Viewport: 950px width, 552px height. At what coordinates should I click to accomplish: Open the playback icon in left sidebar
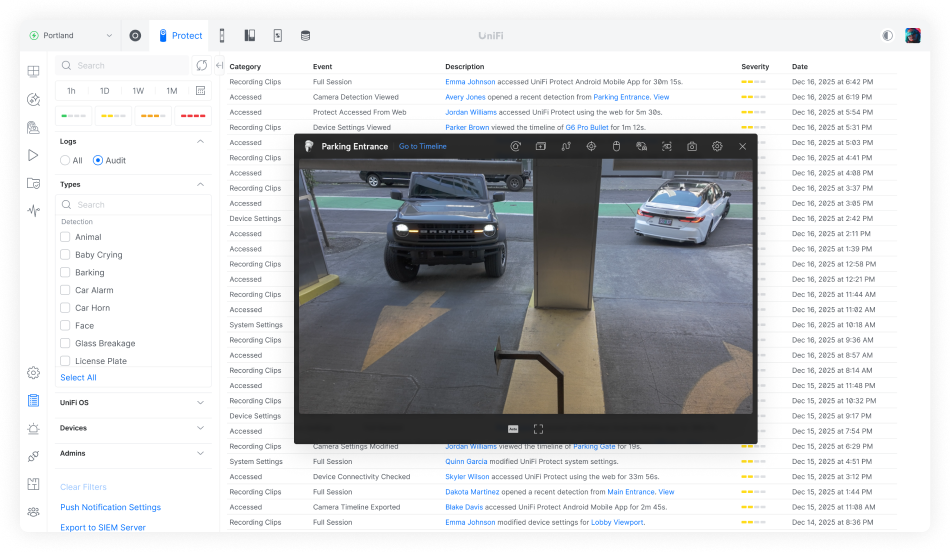click(33, 155)
